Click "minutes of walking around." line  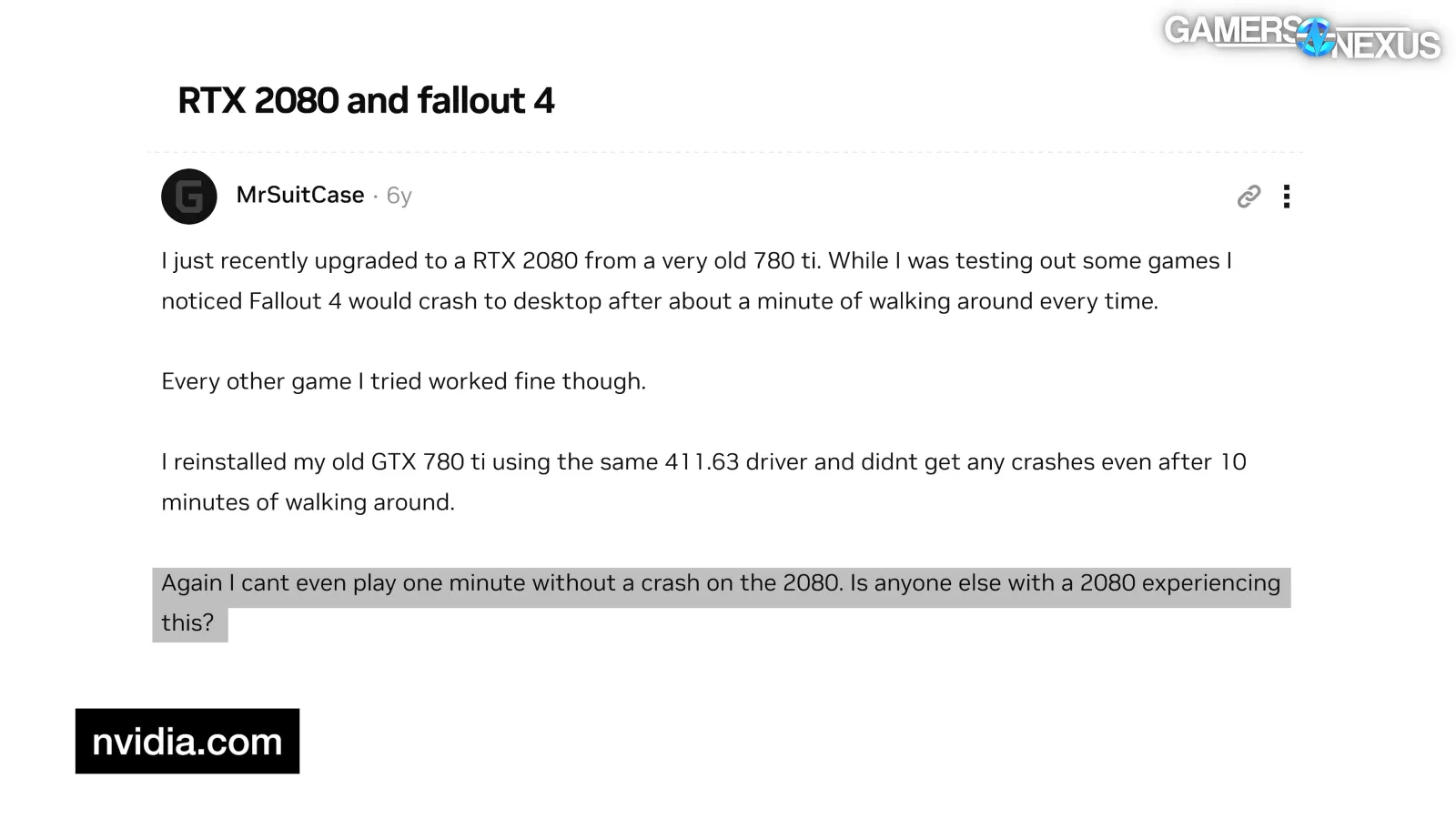tap(308, 502)
